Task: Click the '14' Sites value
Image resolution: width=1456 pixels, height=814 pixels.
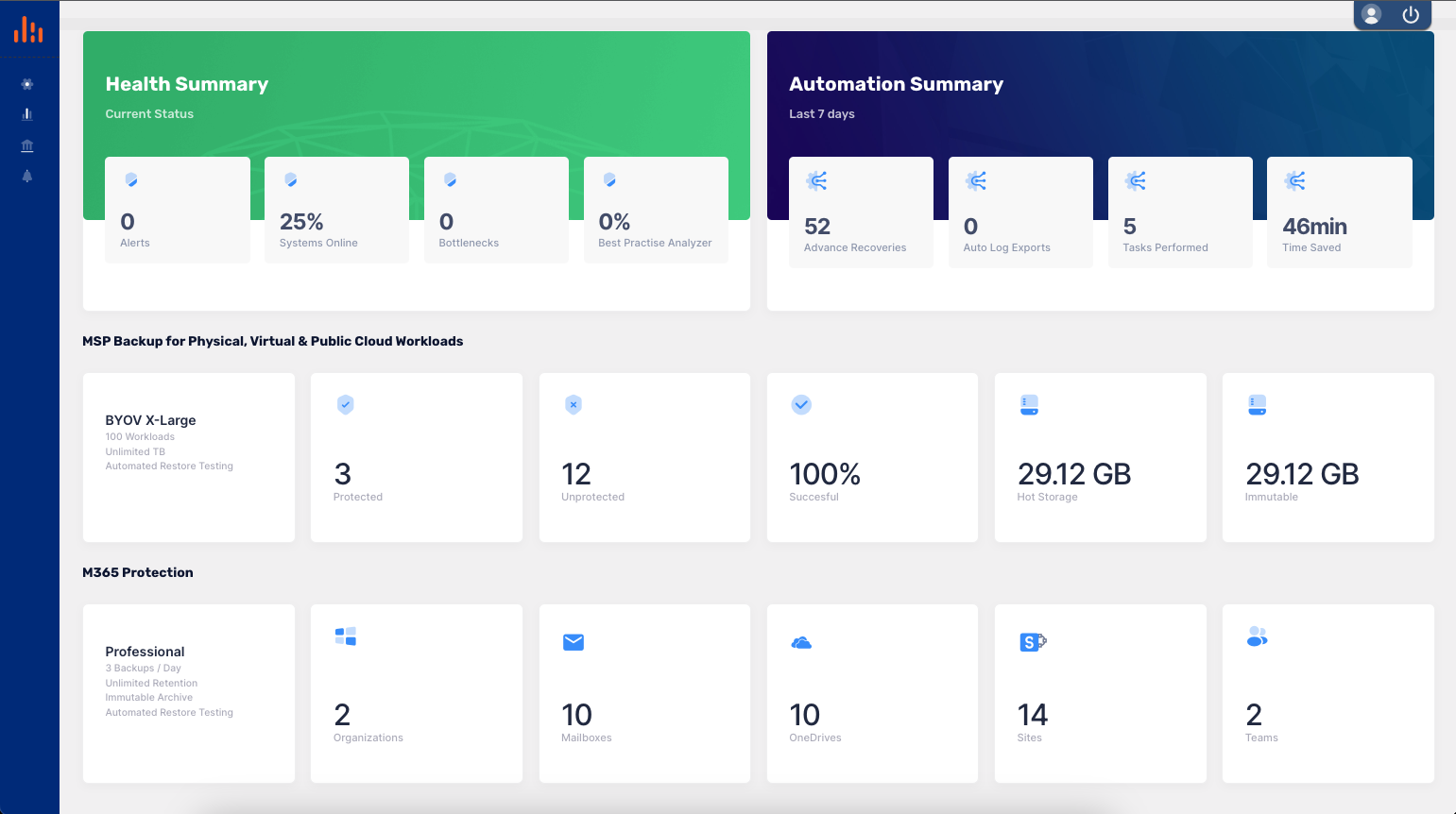Action: (x=1033, y=714)
